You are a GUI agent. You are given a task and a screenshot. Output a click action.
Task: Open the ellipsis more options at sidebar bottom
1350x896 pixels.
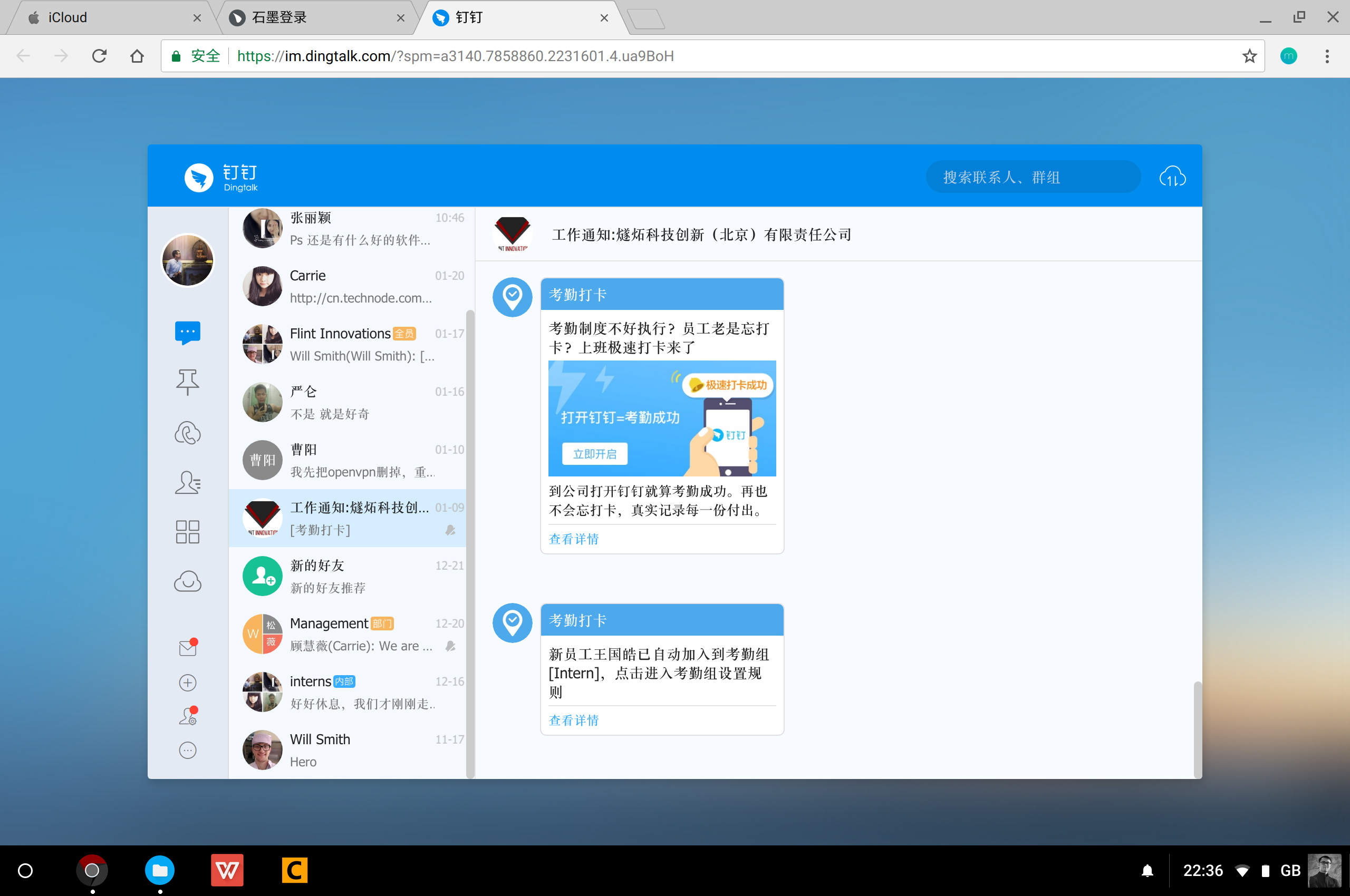tap(187, 751)
